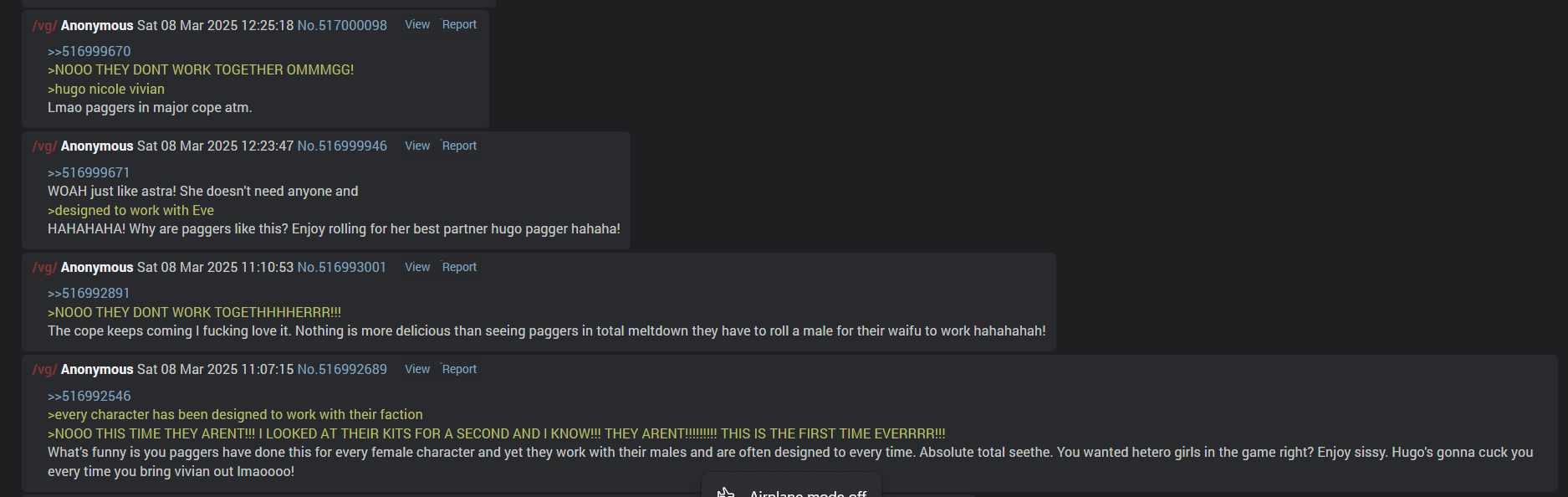Follow quote link >>516992546
The image size is (1568, 497).
(x=89, y=396)
